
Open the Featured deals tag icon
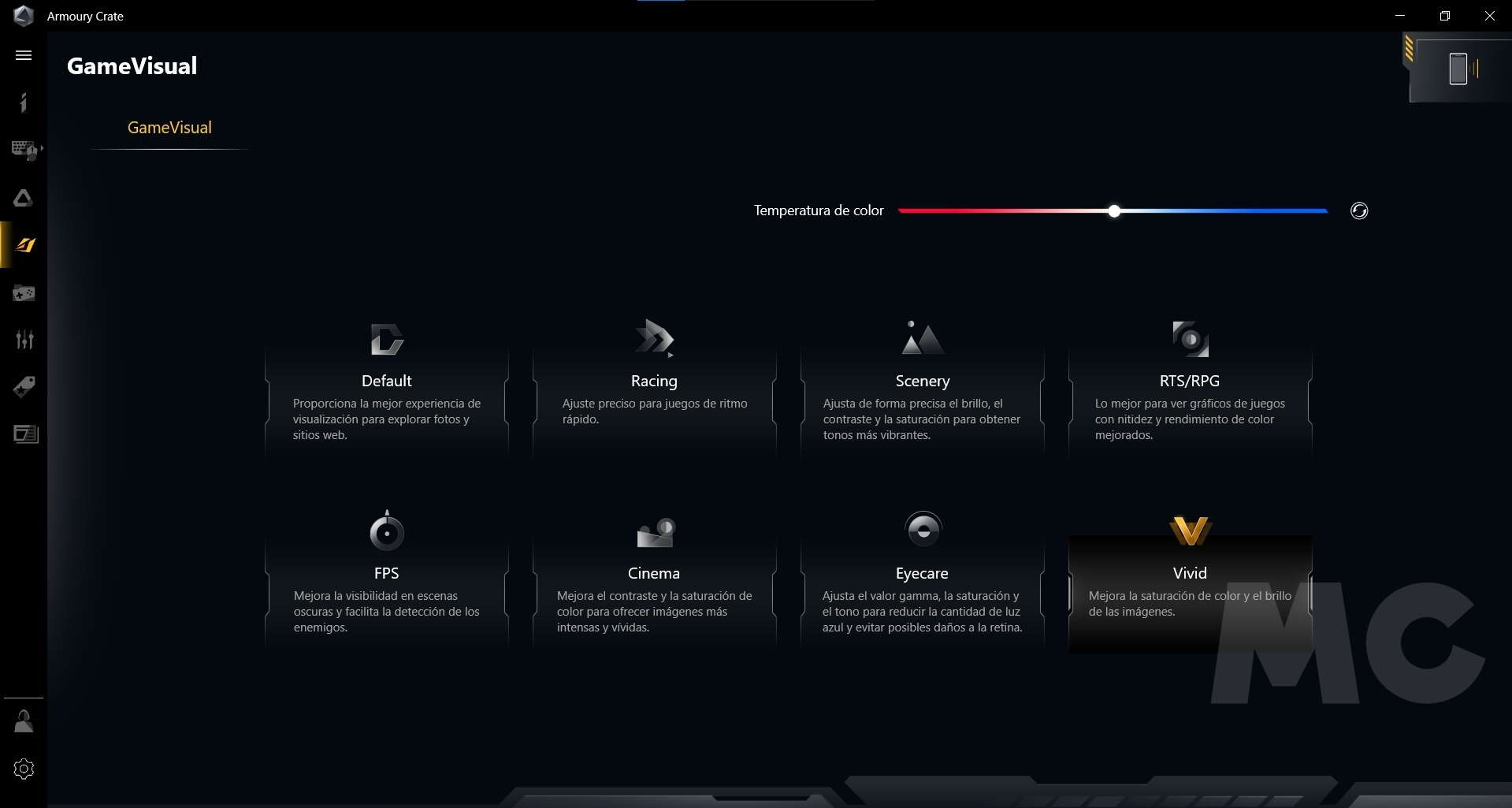24,387
